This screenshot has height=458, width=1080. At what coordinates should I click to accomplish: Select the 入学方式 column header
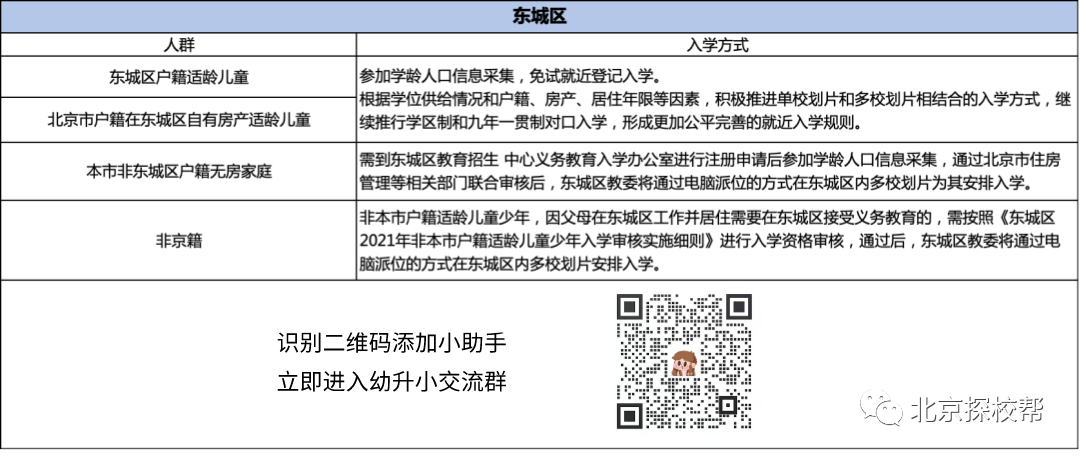[x=718, y=46]
